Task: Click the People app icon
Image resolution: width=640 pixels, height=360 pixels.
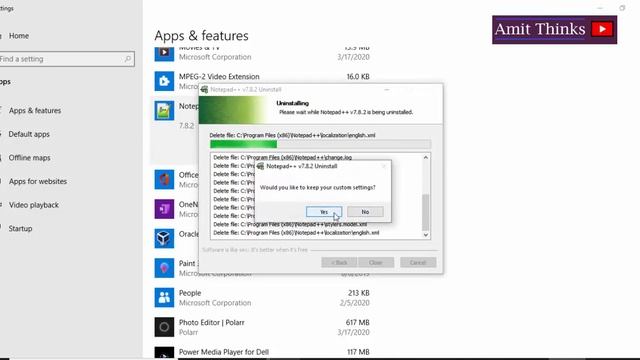Action: [x=164, y=298]
